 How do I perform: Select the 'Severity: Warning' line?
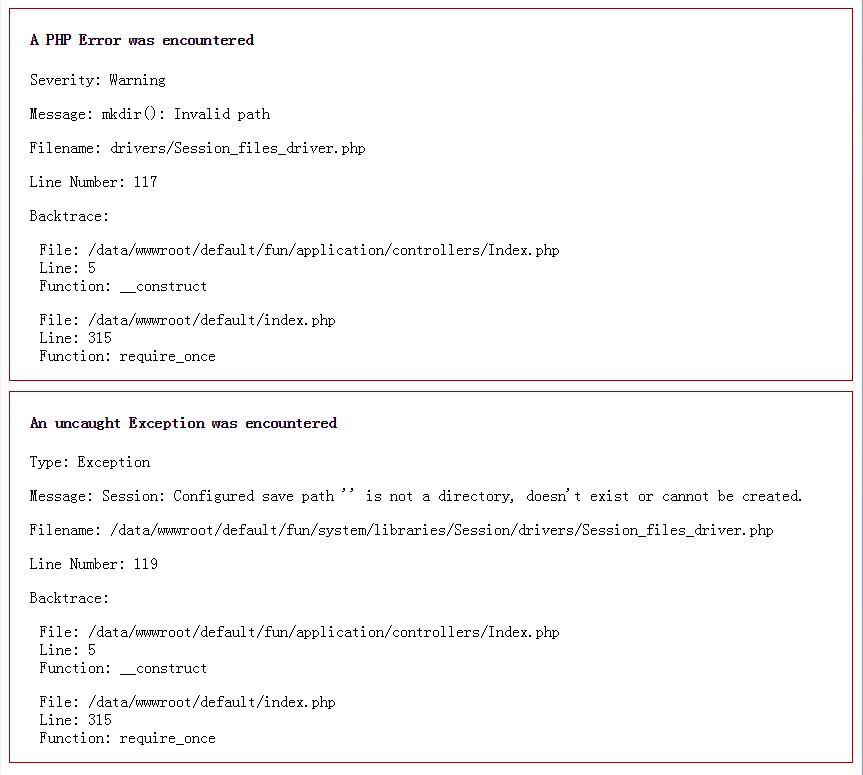coord(97,80)
